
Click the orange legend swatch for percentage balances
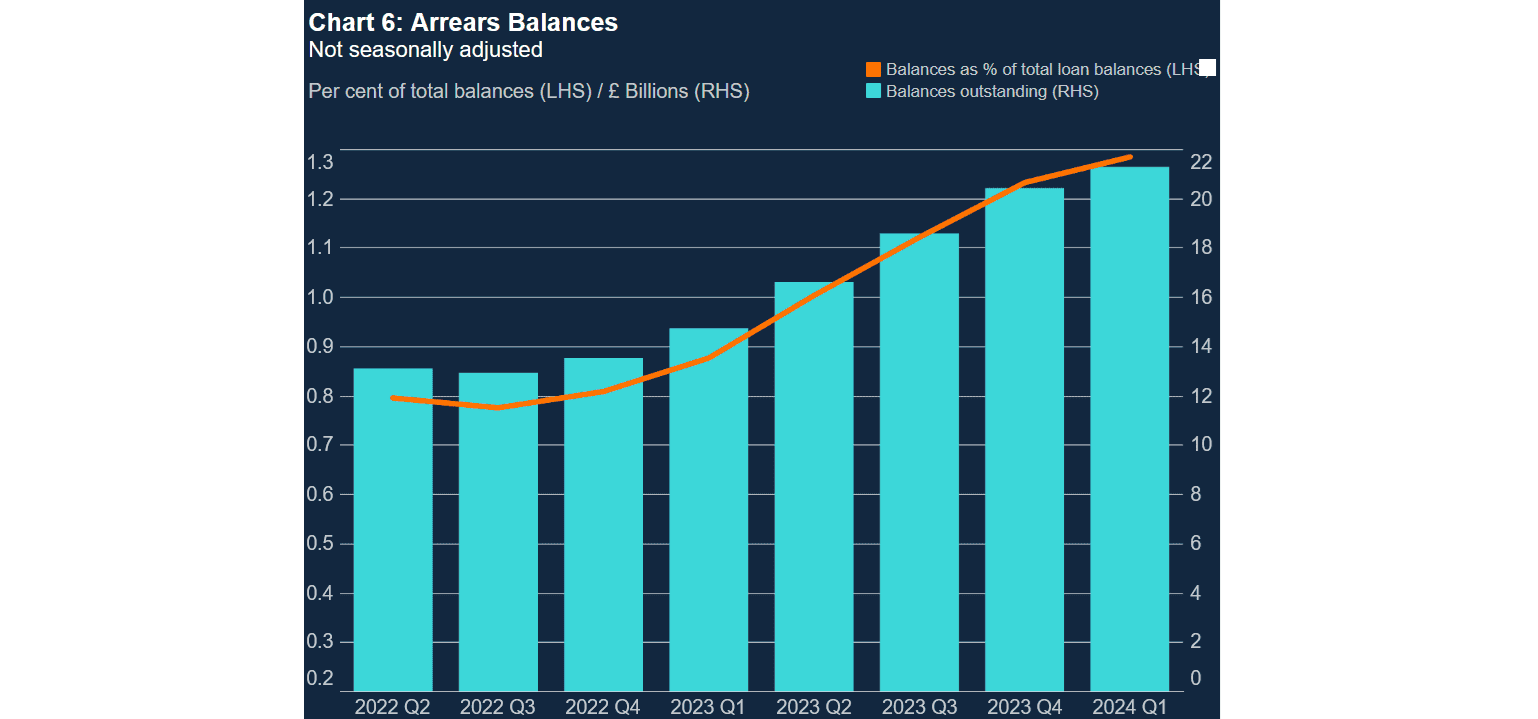(873, 70)
